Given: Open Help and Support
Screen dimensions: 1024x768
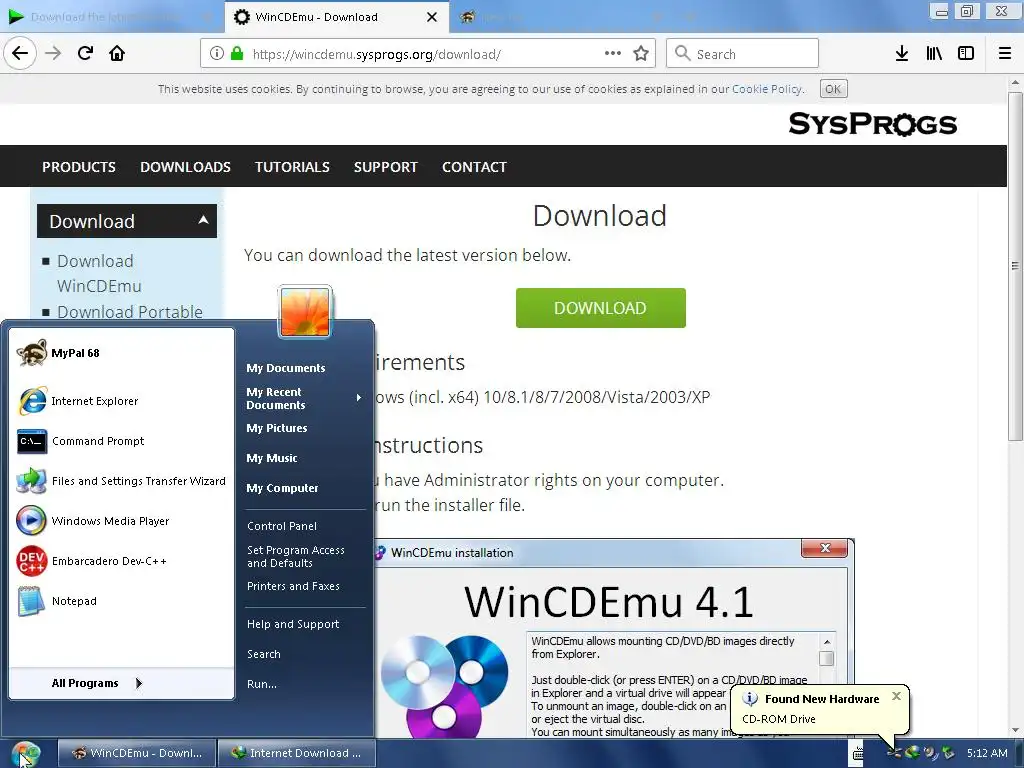Looking at the screenshot, I should pyautogui.click(x=293, y=624).
